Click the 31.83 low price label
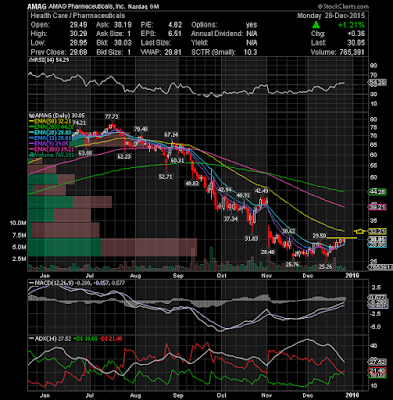 pyautogui.click(x=251, y=238)
